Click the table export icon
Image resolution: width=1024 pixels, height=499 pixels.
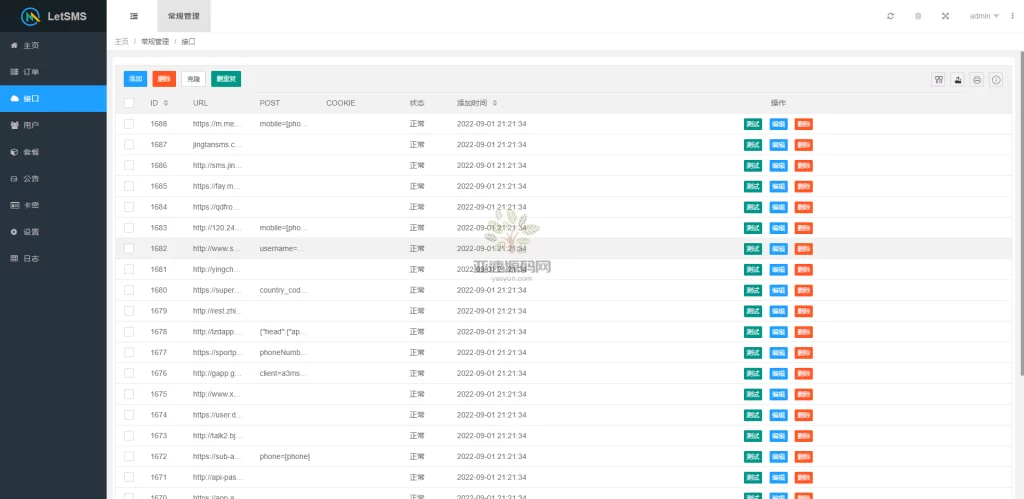957,80
